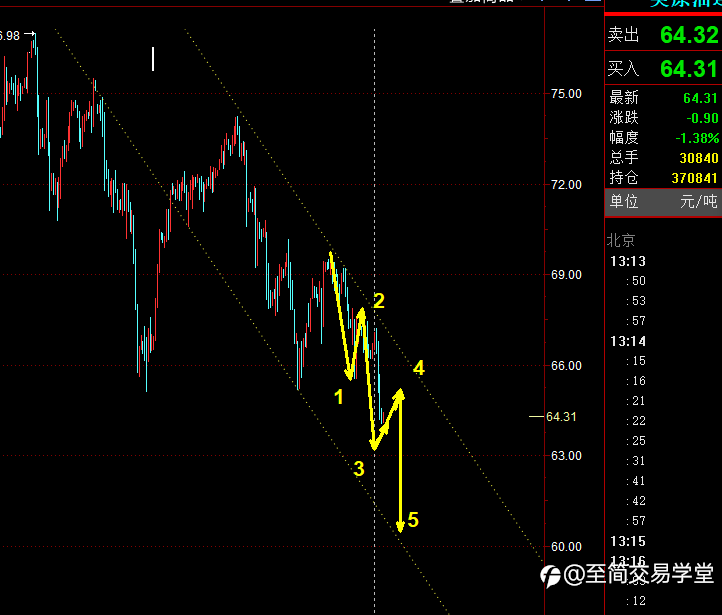The image size is (722, 615).
Task: Click the 60.00 price axis label
Action: click(x=566, y=547)
